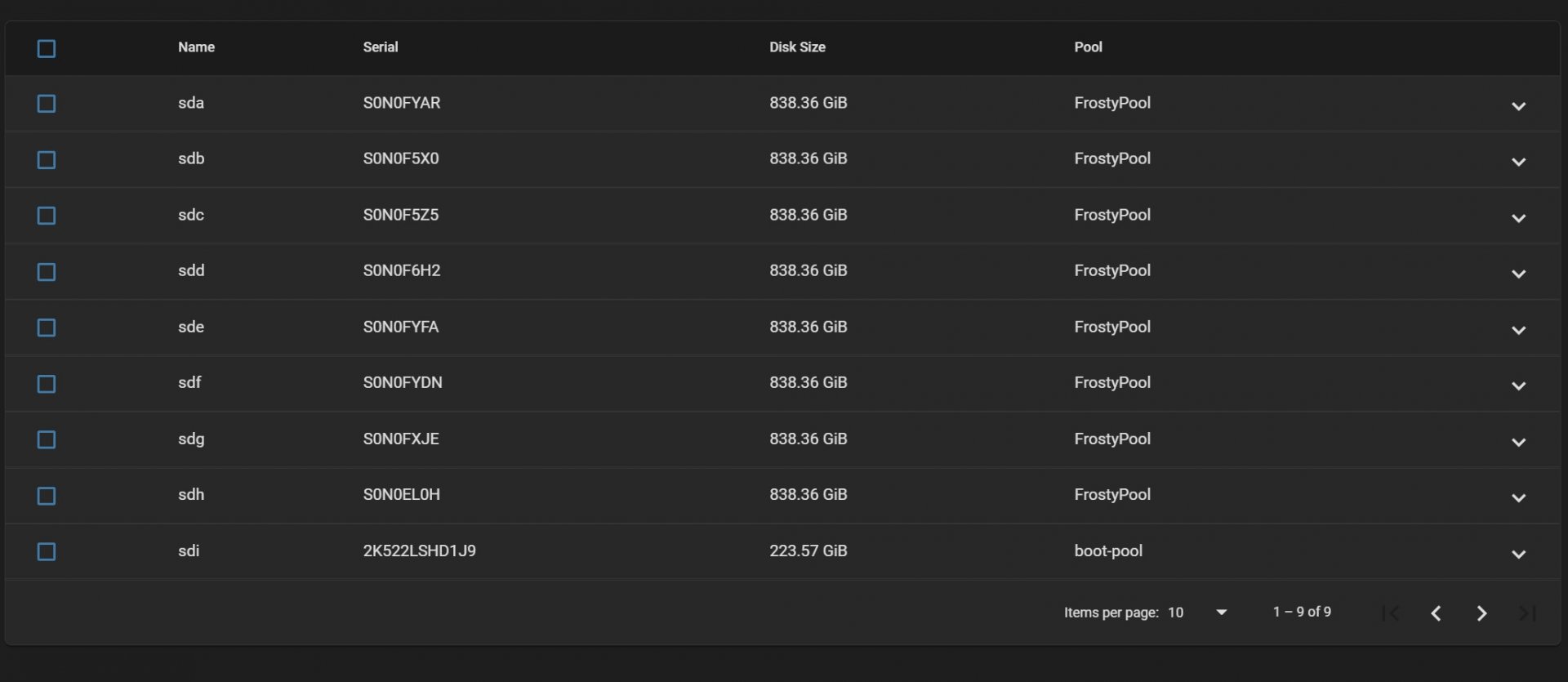Screen dimensions: 1568x682
Task: Go to the next page of disks
Action: (1481, 613)
